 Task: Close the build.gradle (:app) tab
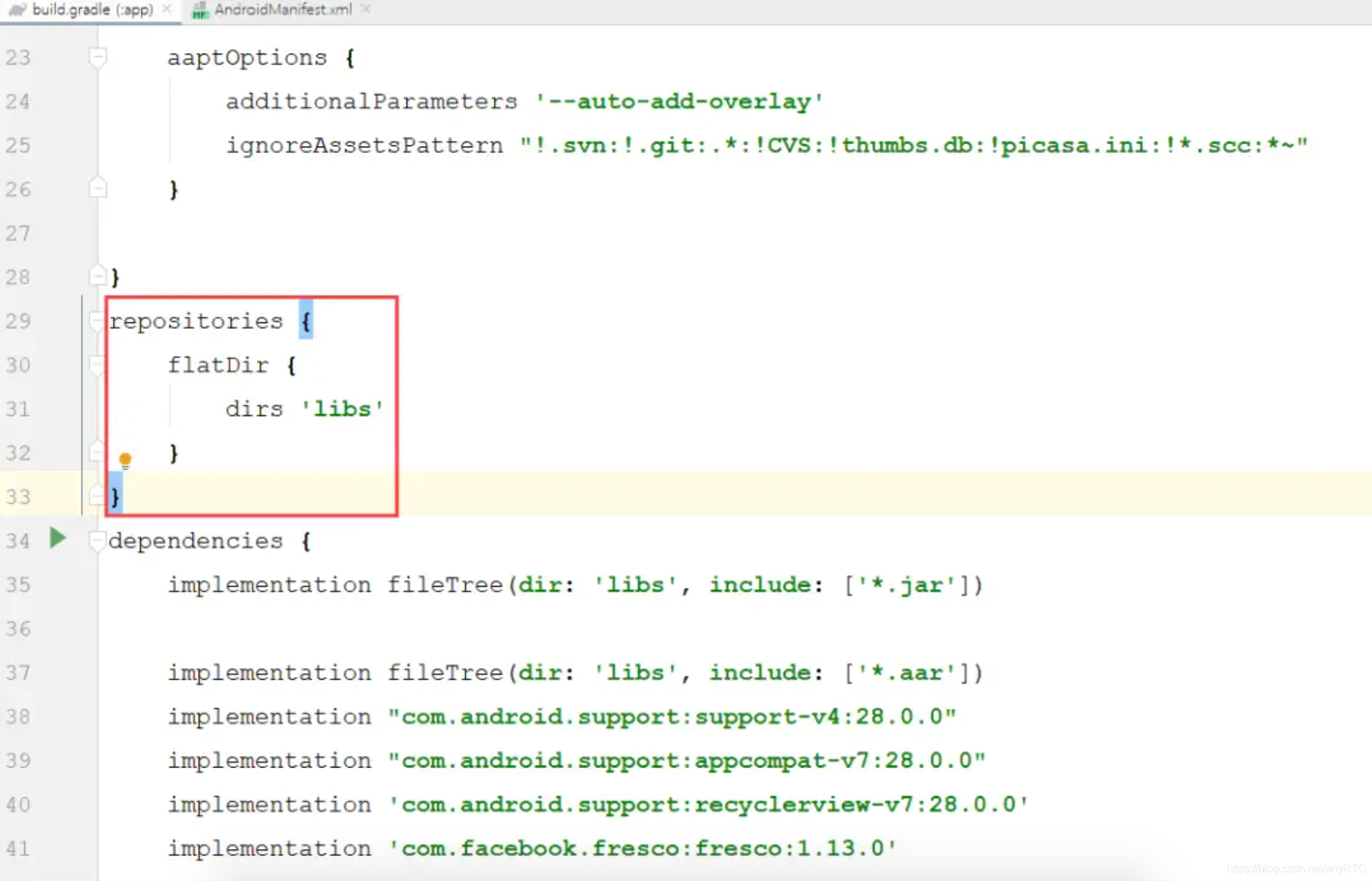(167, 10)
